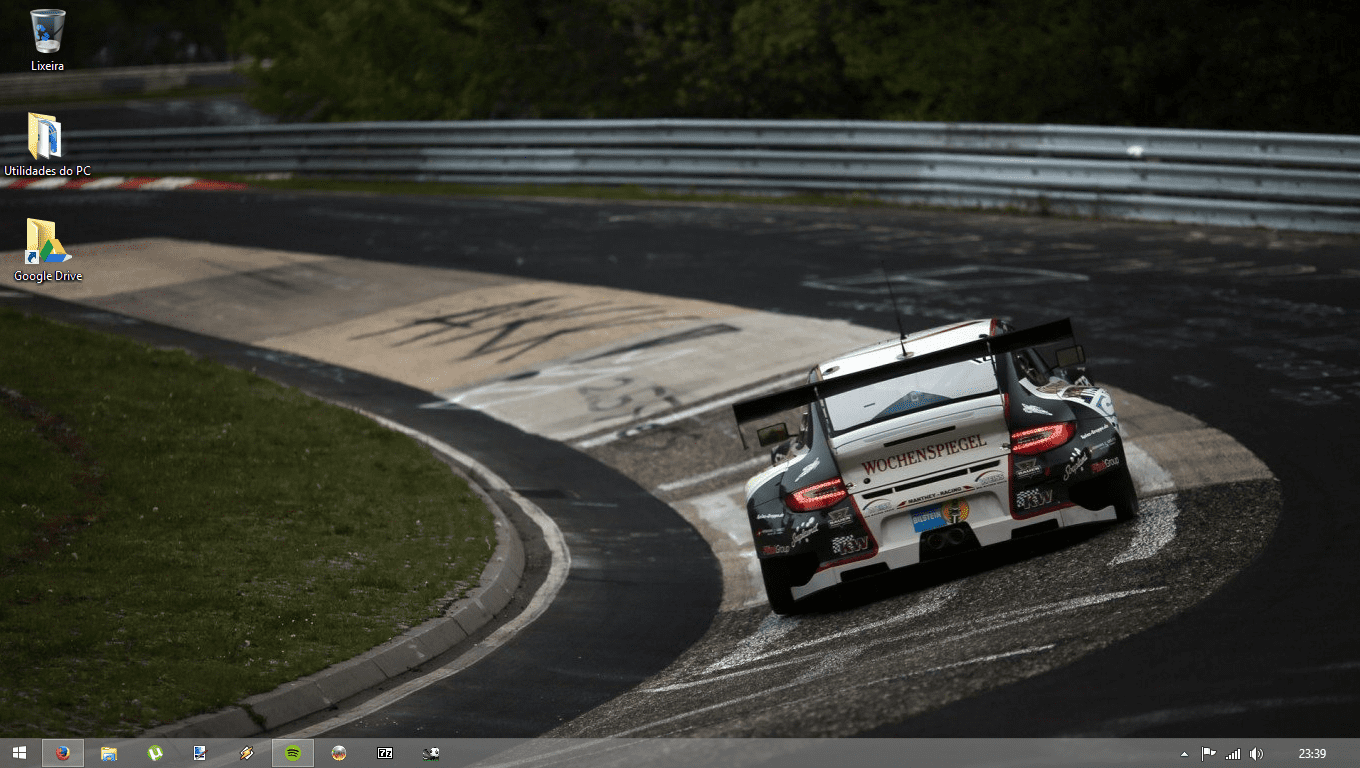The width and height of the screenshot is (1360, 768).
Task: Expand hidden system tray icons arrow
Action: 1185,754
